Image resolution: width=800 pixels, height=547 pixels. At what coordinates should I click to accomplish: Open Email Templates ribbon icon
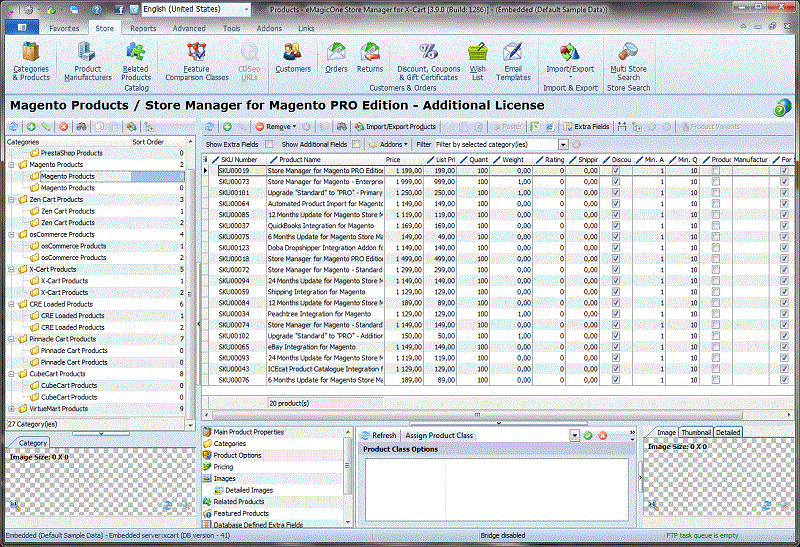coord(513,62)
